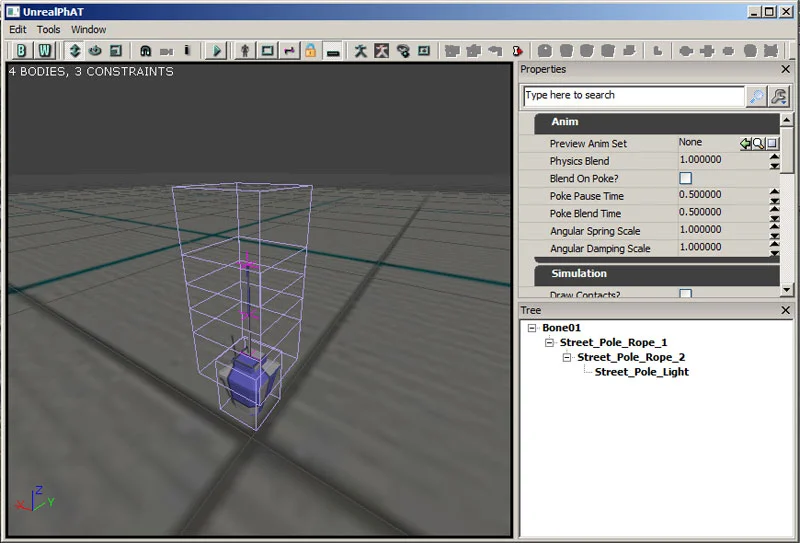Click the properties search field
Viewport: 800px width, 543px height.
pyautogui.click(x=633, y=95)
